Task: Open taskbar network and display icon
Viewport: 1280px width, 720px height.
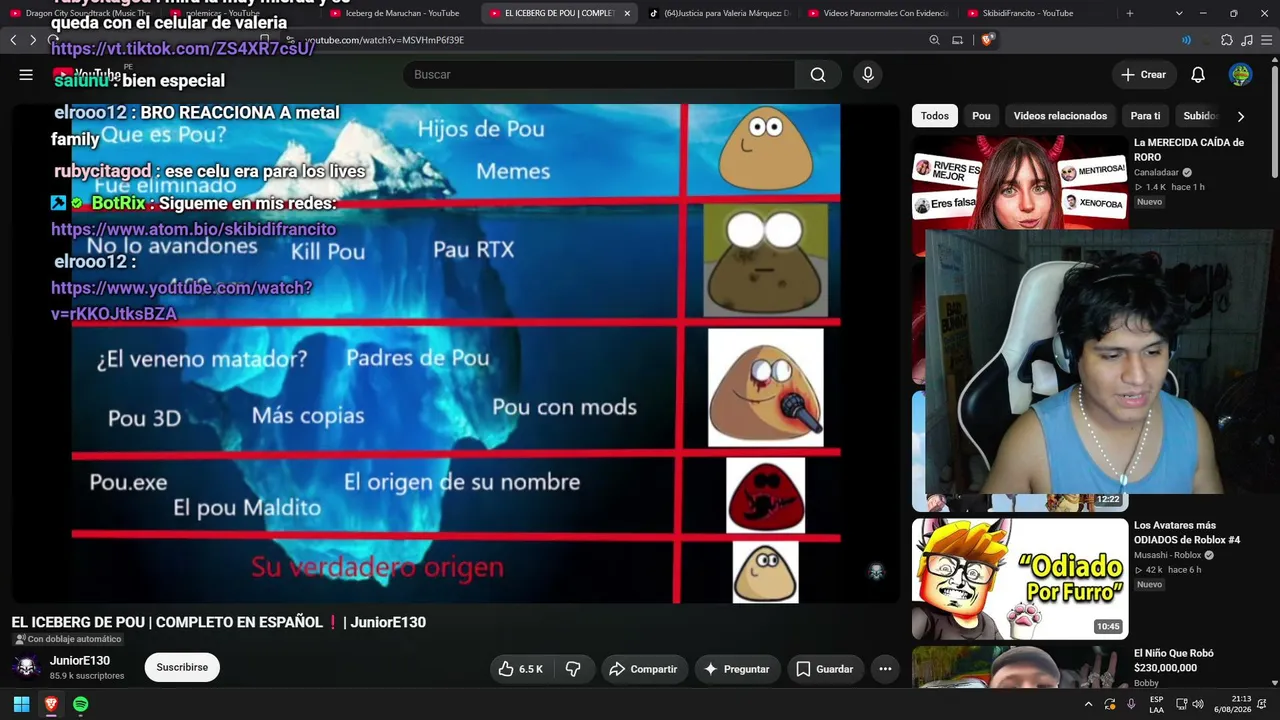Action: click(x=1181, y=704)
